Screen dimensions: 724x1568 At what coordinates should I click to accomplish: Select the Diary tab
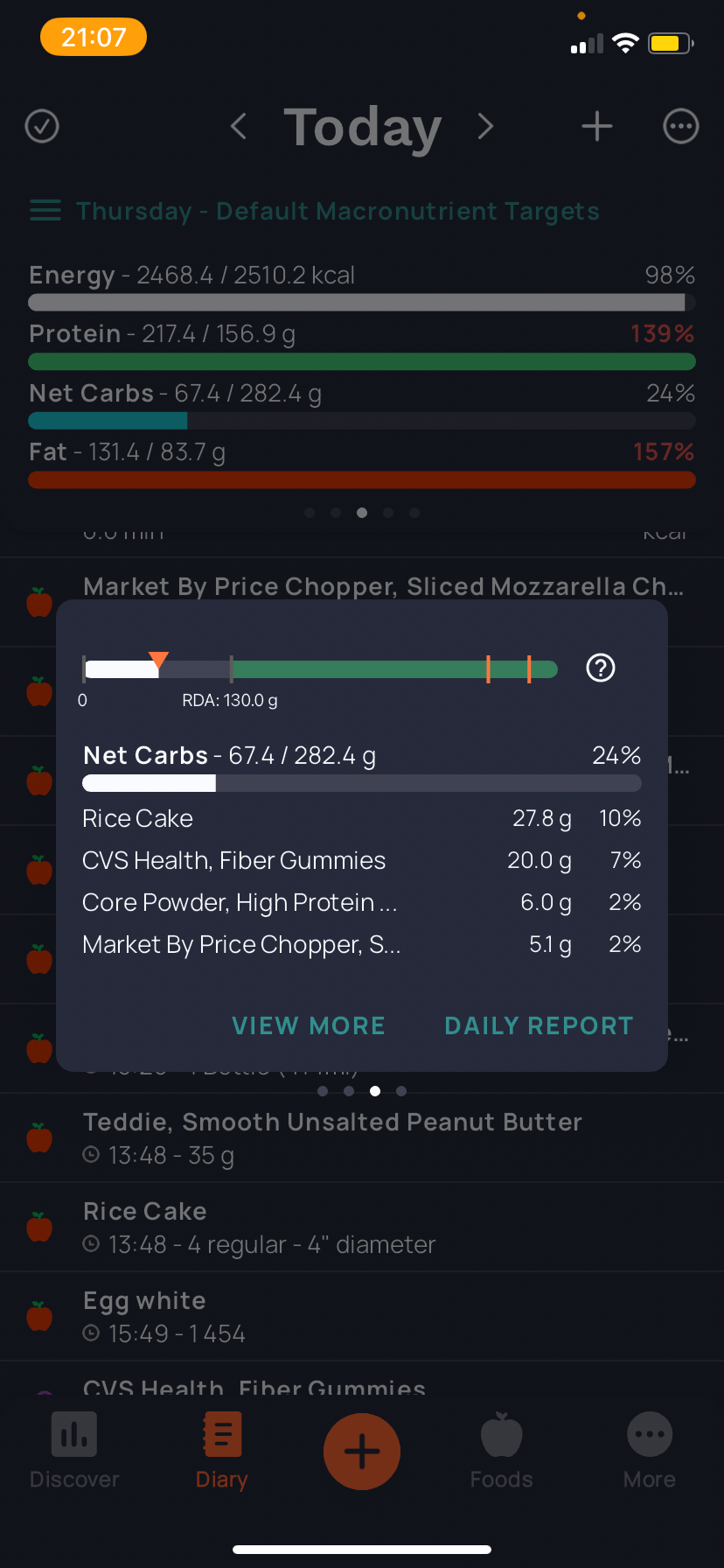[x=222, y=1451]
